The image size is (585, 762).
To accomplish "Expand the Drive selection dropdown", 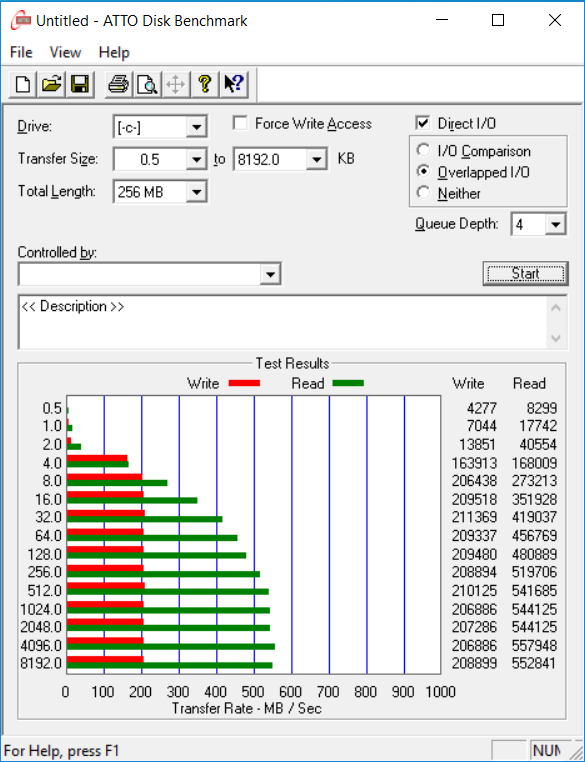I will click(x=196, y=127).
